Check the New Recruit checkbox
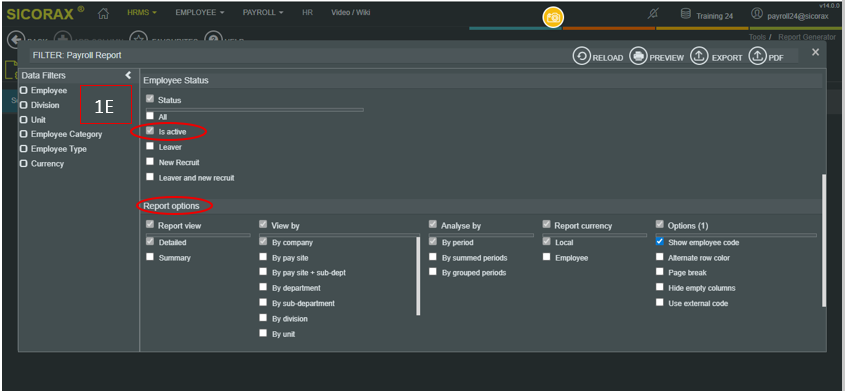The image size is (845, 391). point(150,162)
